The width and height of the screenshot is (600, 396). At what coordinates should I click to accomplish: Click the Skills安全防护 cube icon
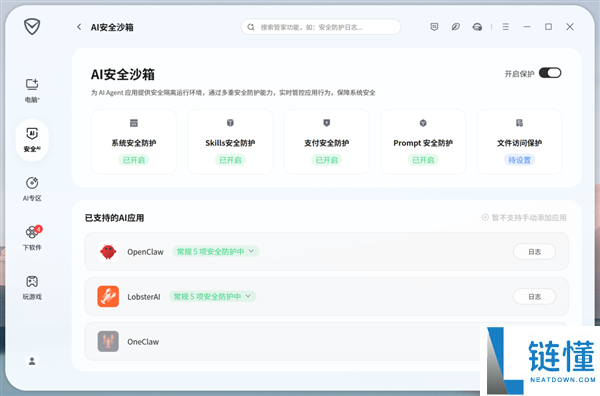230,123
